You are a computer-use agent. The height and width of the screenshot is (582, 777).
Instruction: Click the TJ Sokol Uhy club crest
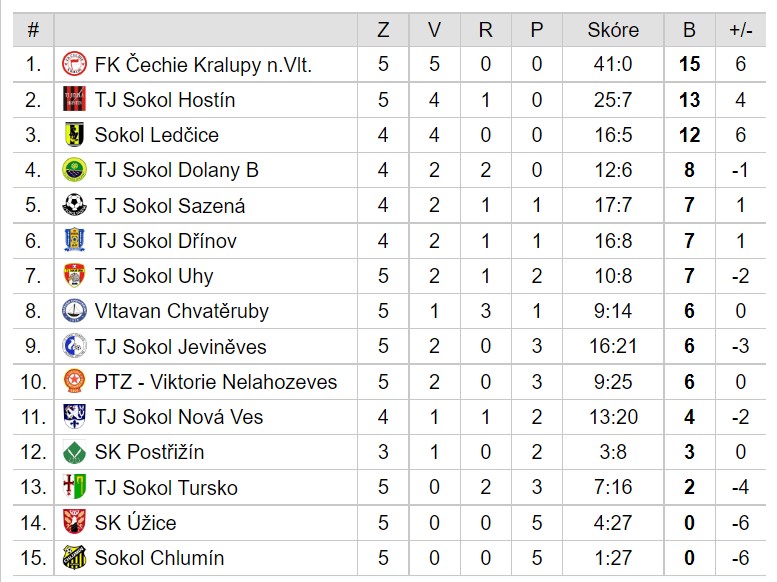(74, 276)
